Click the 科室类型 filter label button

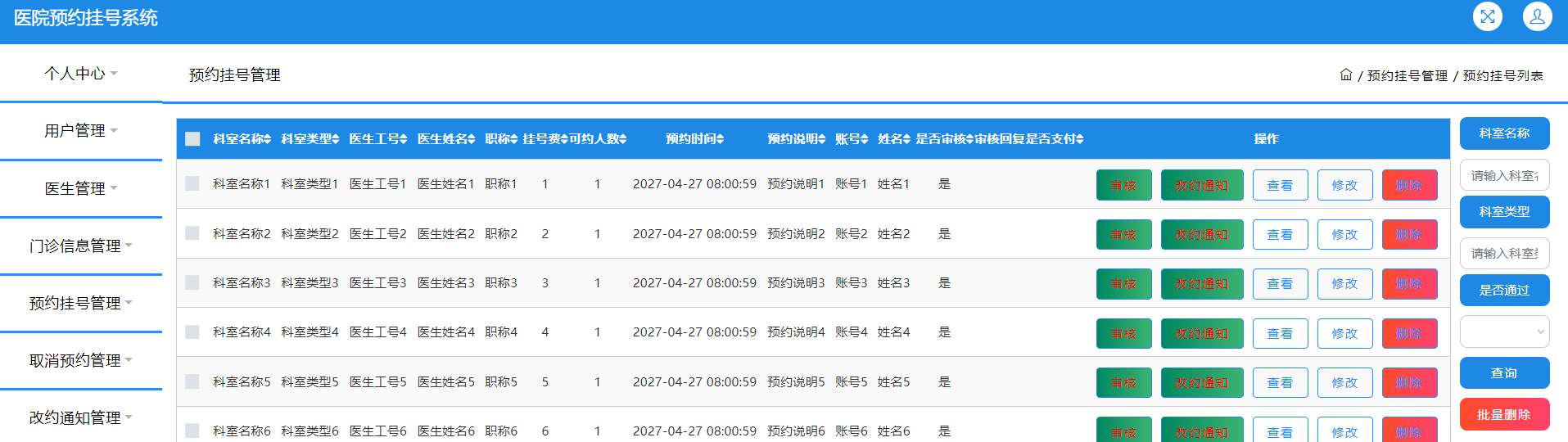pos(1504,211)
